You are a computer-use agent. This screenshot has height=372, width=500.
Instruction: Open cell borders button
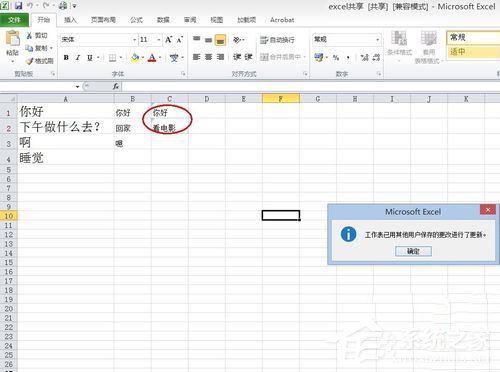click(x=113, y=58)
